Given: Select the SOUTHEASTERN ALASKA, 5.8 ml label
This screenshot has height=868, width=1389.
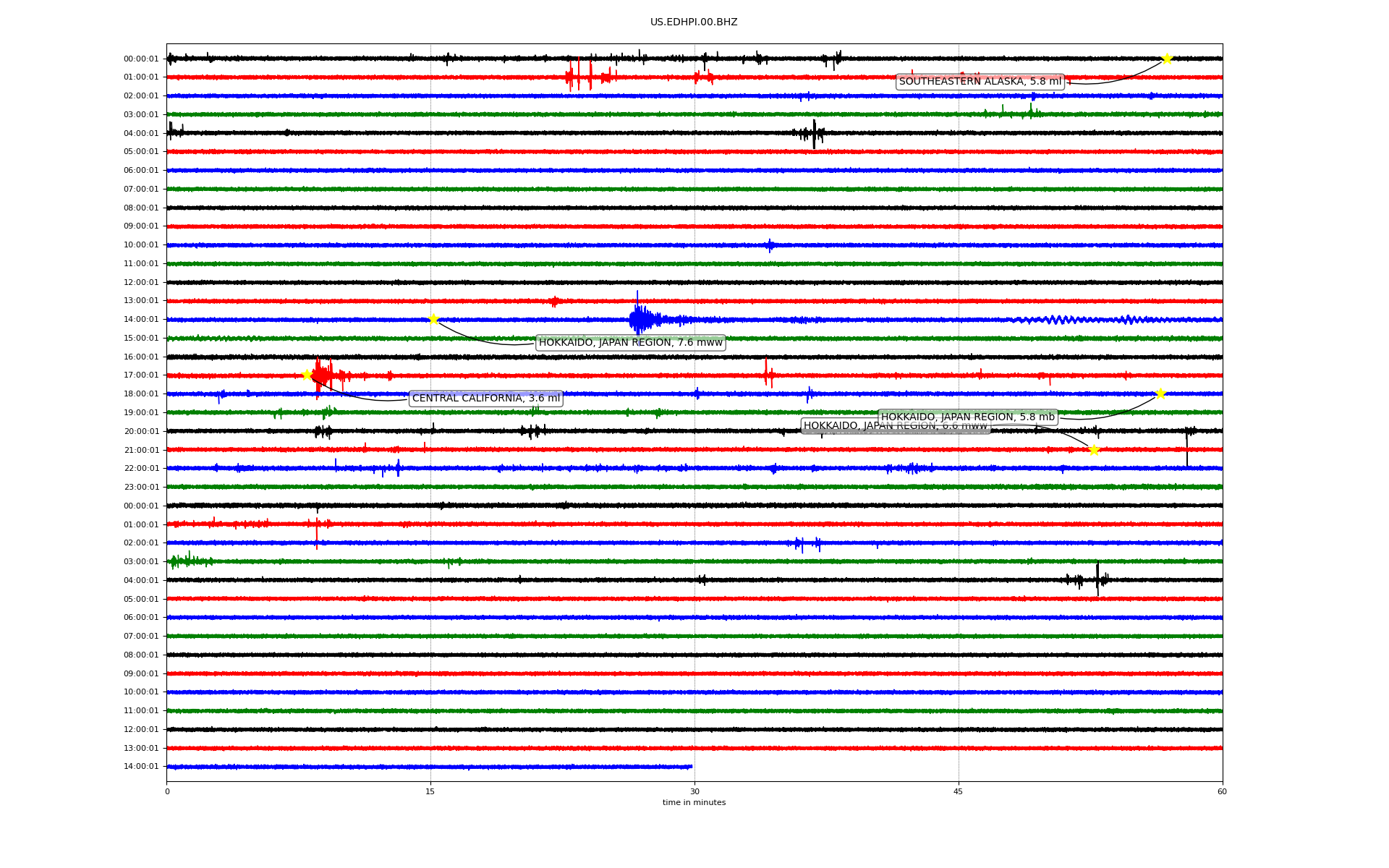Looking at the screenshot, I should pyautogui.click(x=980, y=82).
